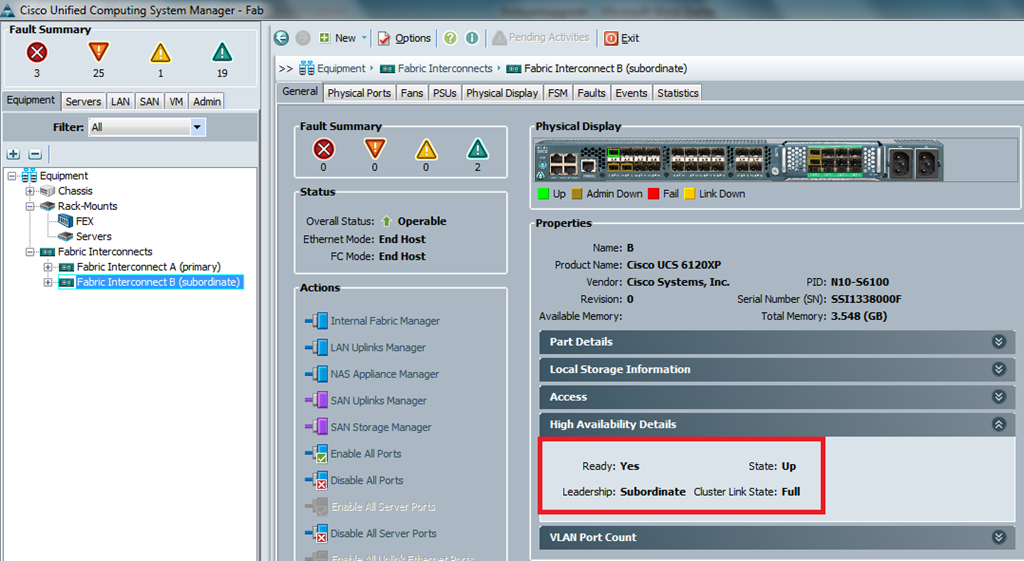Viewport: 1024px width, 561px height.
Task: Expand the Local Storage Information section
Action: pos(777,369)
